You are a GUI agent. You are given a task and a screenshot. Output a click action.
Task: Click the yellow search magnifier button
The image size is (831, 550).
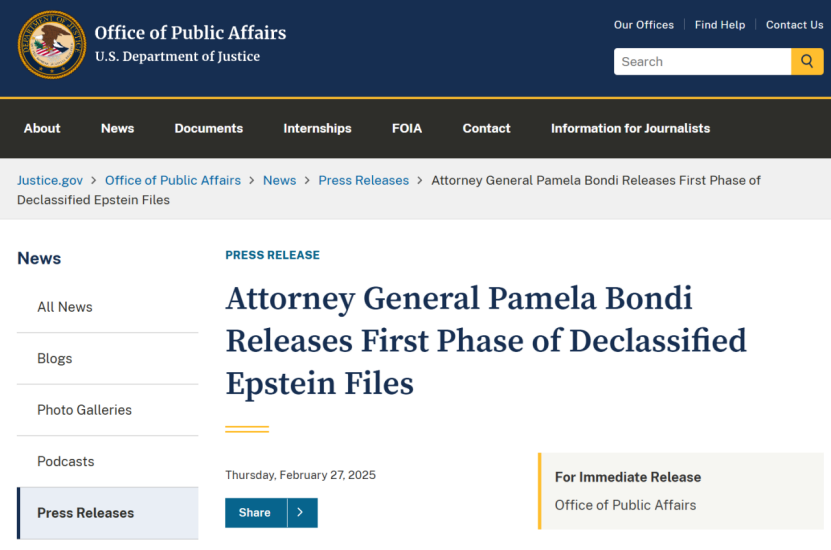[x=807, y=61]
